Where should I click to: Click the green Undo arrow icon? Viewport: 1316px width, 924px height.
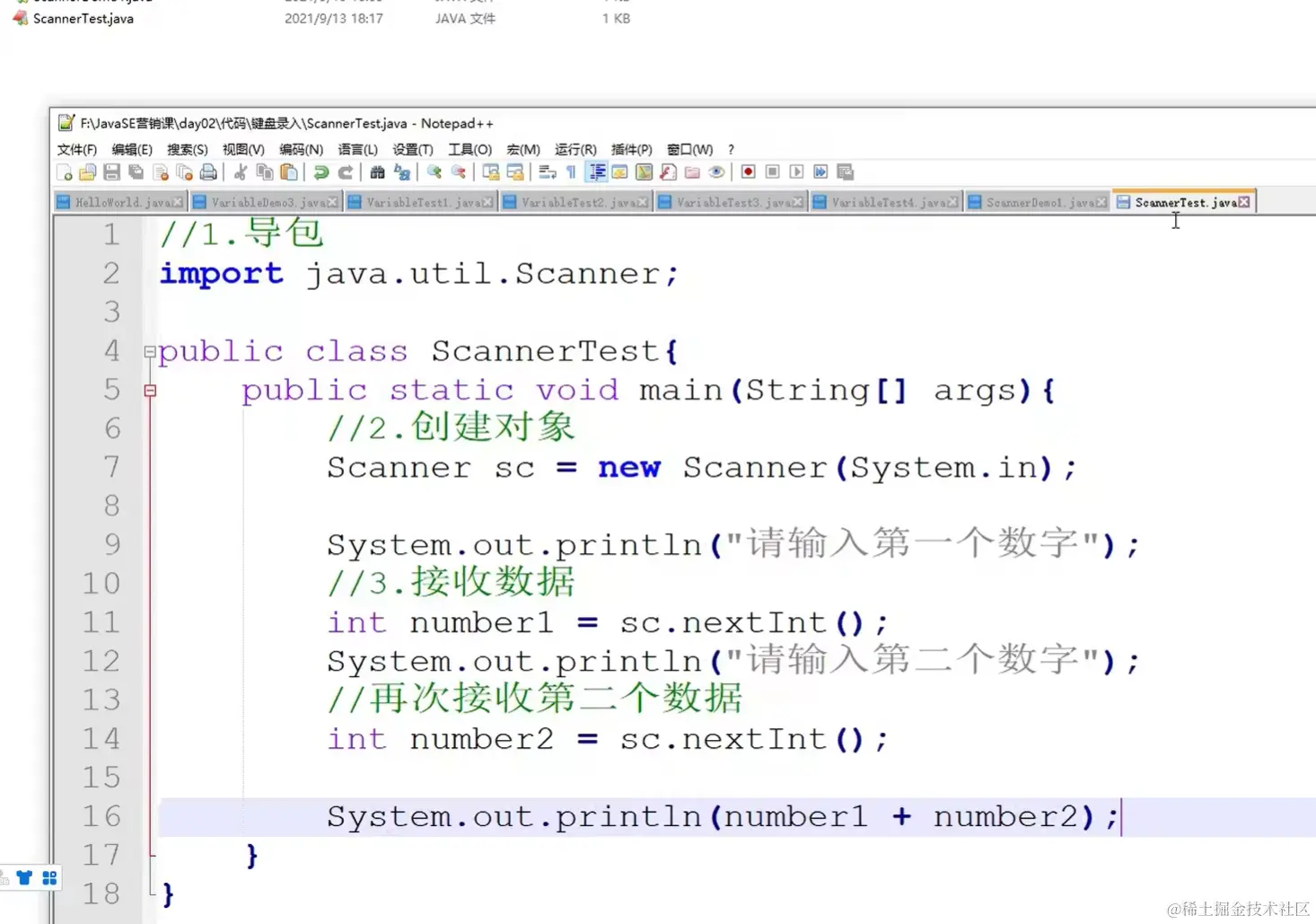click(321, 172)
